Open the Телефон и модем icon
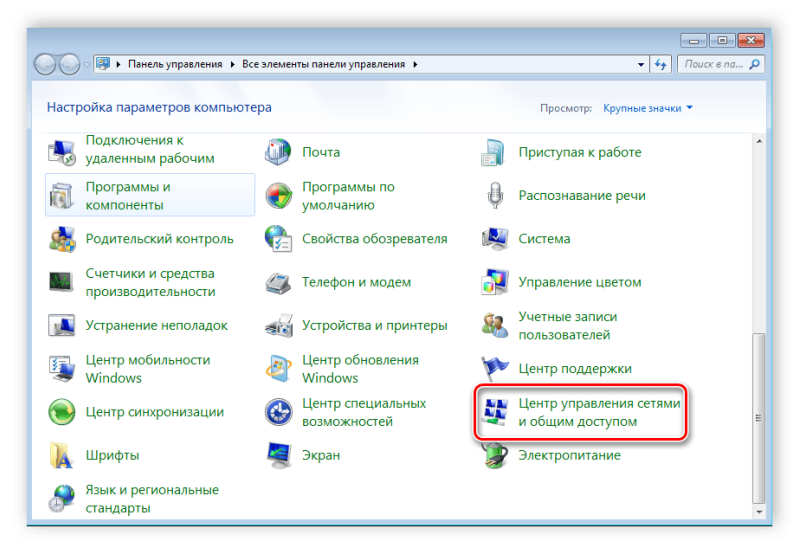The height and width of the screenshot is (554, 800). pyautogui.click(x=278, y=282)
